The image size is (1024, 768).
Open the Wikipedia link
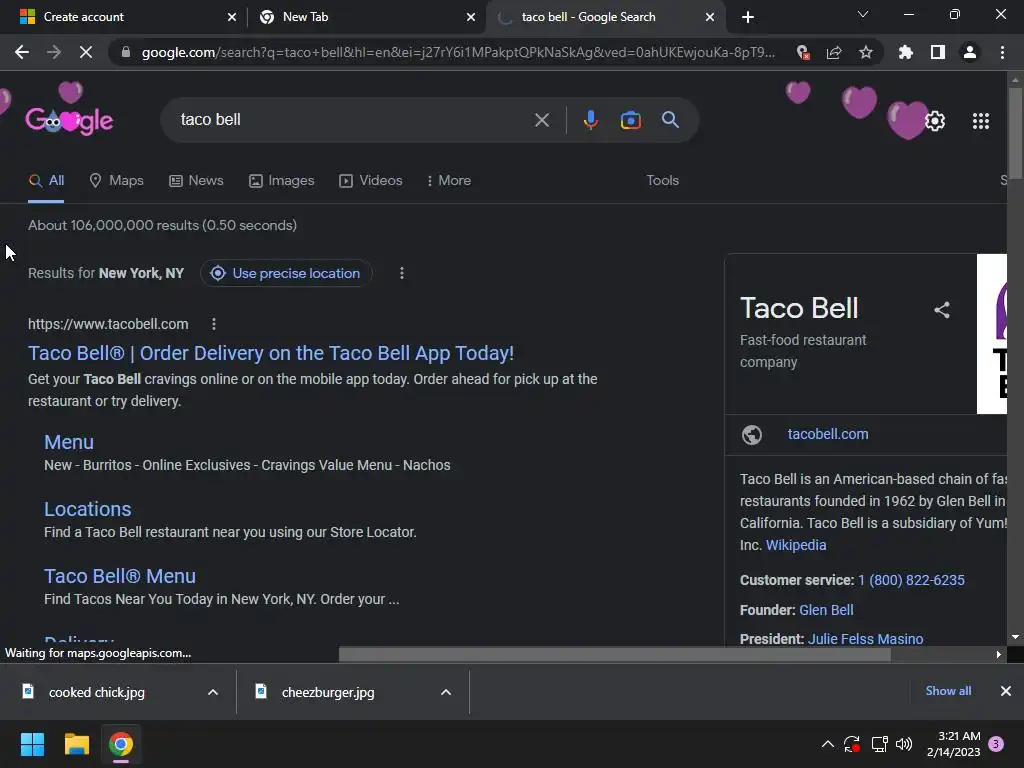click(795, 545)
